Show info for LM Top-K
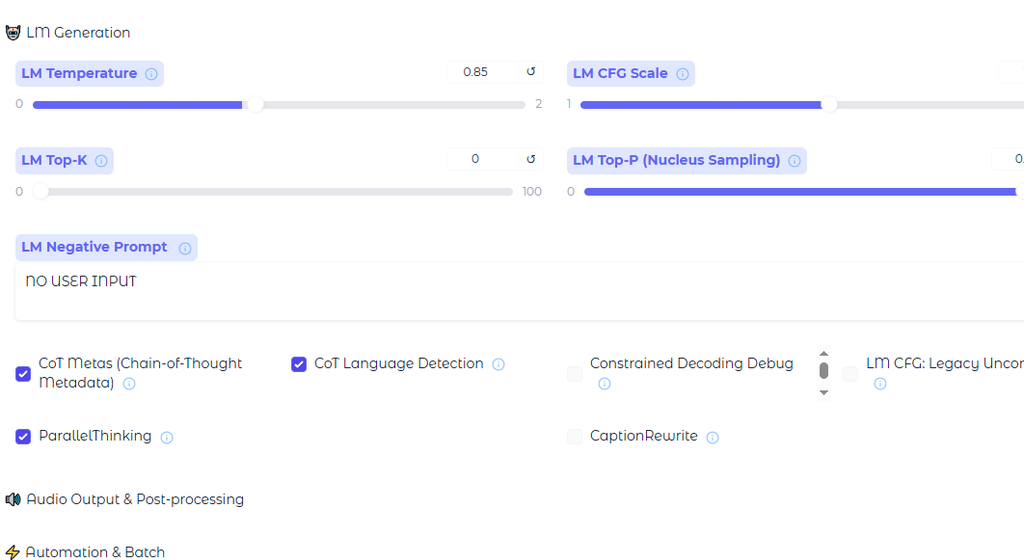The width and height of the screenshot is (1024, 560). point(101,161)
